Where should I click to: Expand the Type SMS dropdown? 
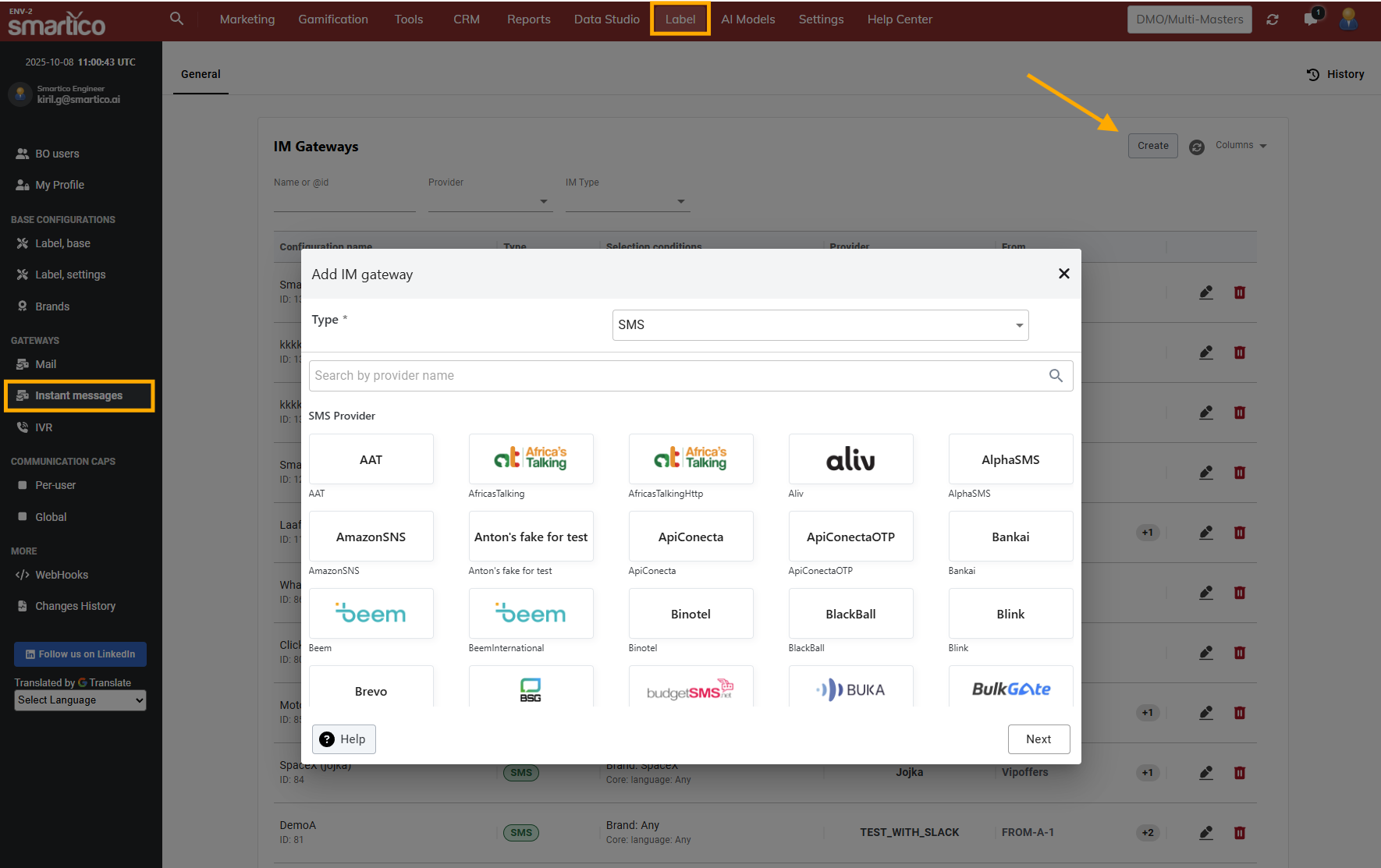point(820,325)
